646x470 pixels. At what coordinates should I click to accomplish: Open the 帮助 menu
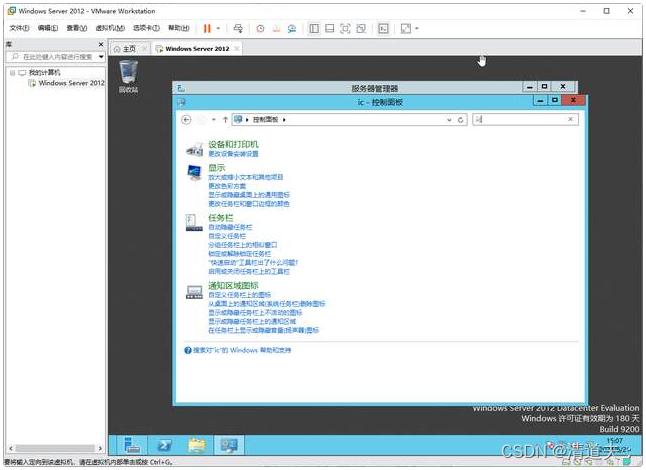178,28
